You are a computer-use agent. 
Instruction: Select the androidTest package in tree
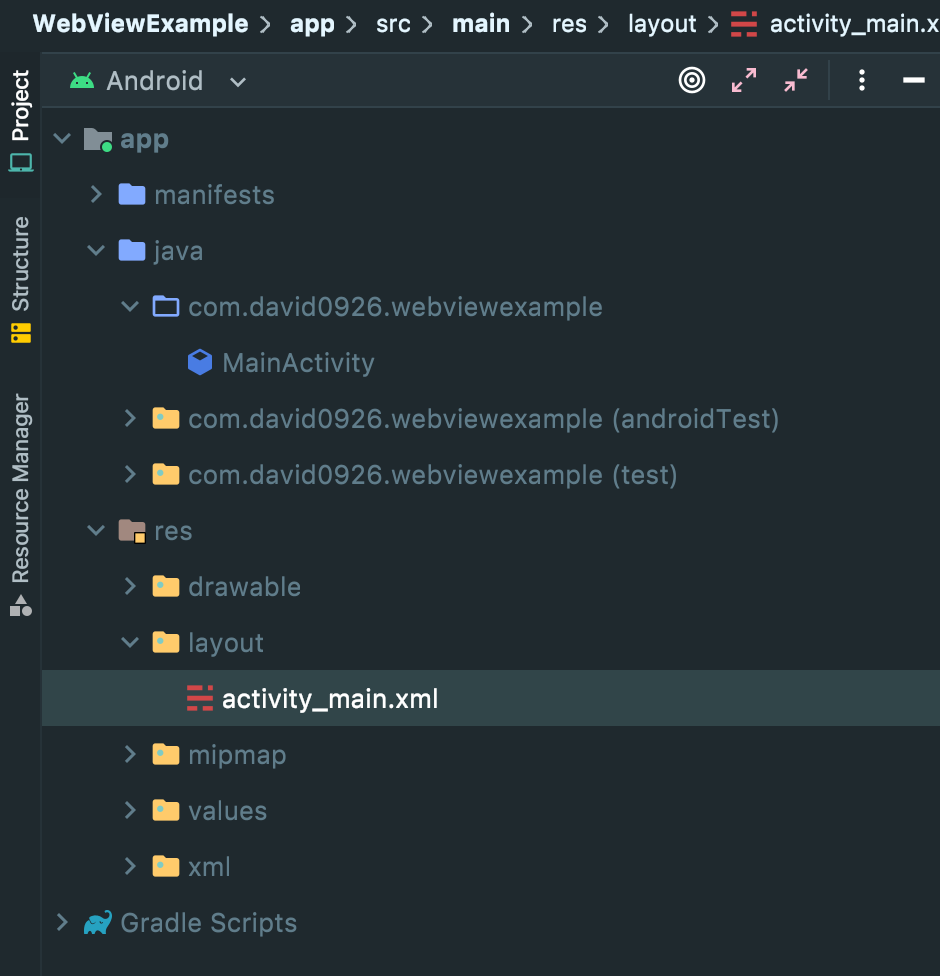point(483,418)
